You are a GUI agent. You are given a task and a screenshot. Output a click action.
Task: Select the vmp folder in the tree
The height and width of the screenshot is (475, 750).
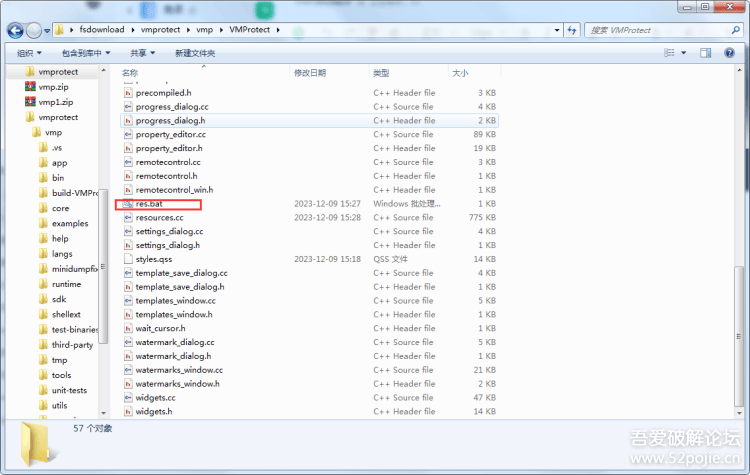coord(47,133)
